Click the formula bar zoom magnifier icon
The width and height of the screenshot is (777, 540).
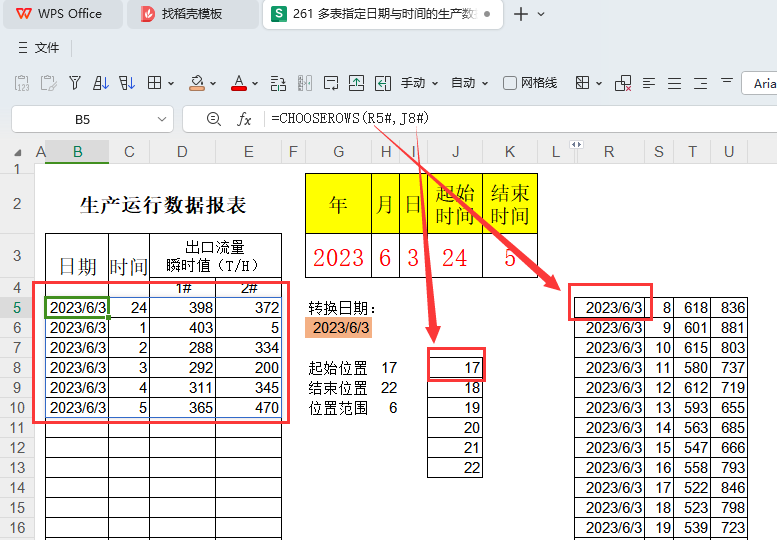tap(214, 119)
